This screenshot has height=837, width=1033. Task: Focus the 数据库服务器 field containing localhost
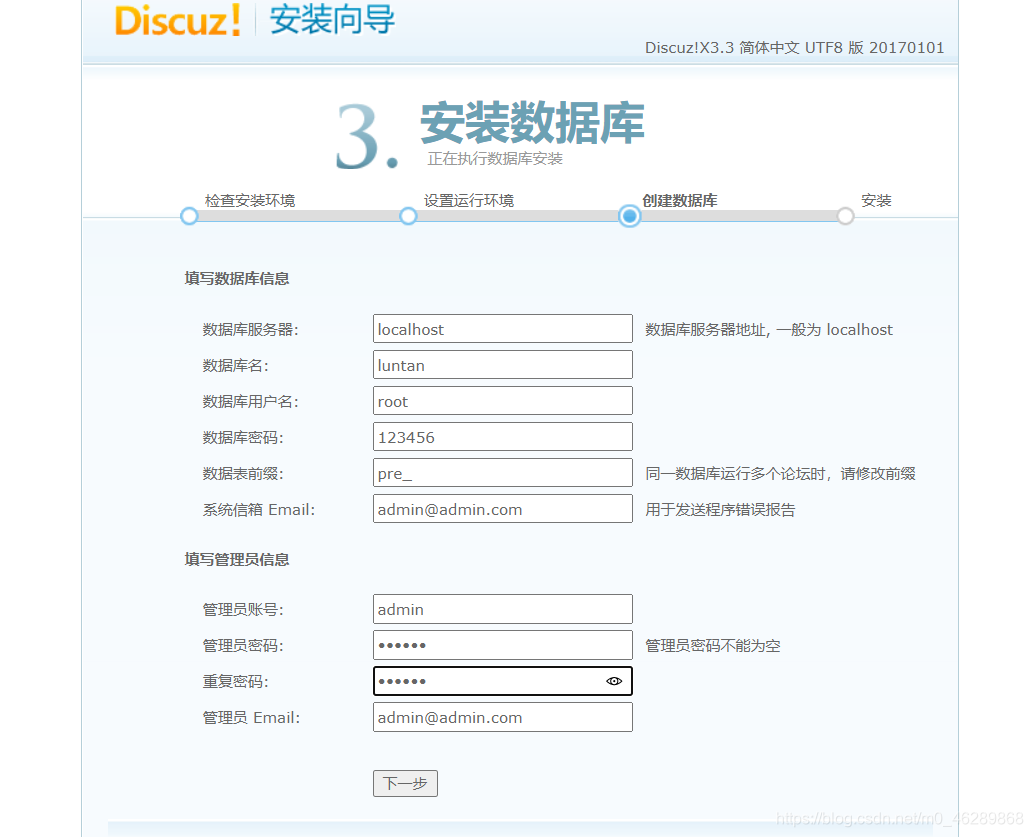coord(503,329)
